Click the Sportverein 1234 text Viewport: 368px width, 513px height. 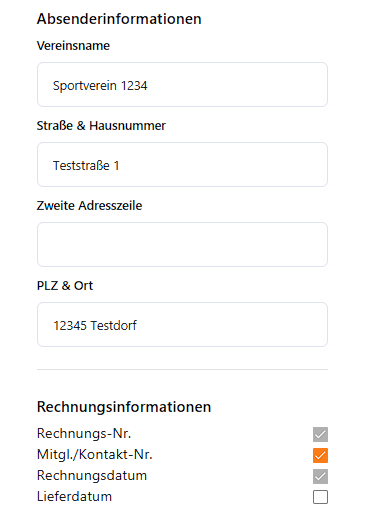click(100, 86)
